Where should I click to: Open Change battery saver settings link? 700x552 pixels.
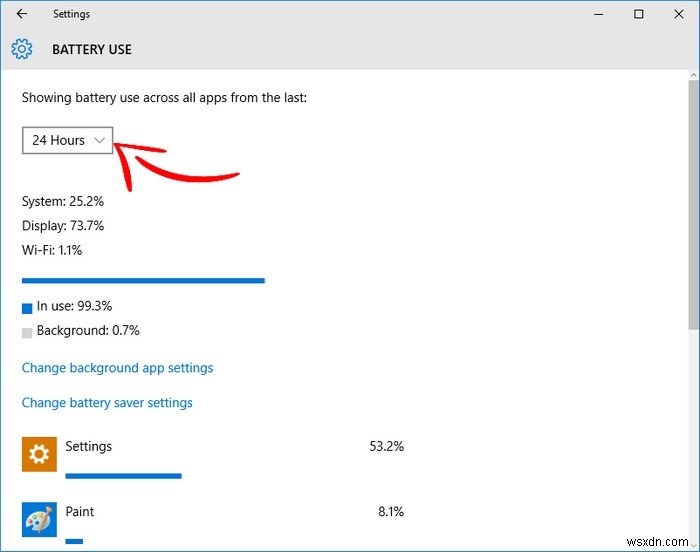[x=107, y=403]
